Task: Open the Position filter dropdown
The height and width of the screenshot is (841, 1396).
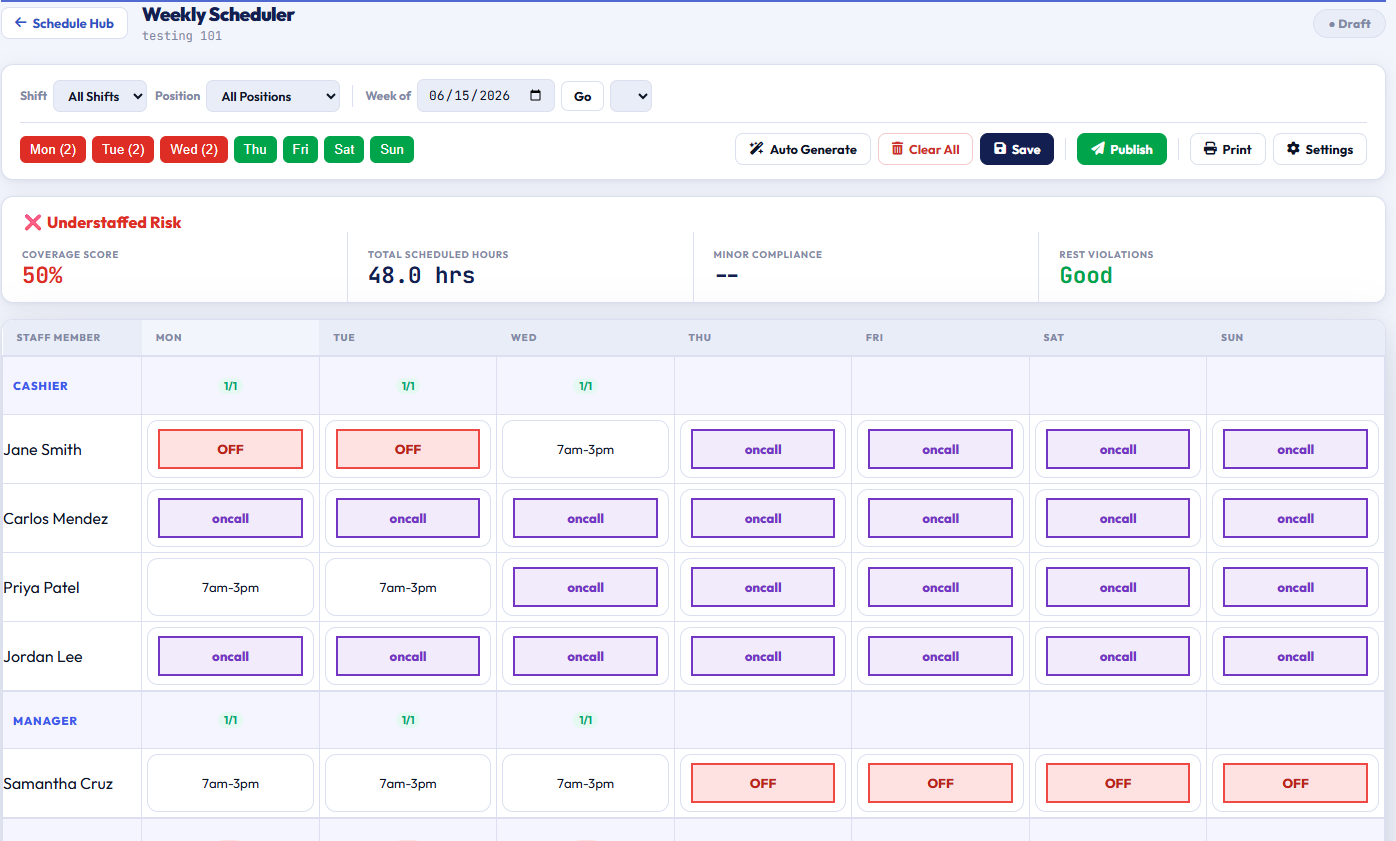Action: 273,96
